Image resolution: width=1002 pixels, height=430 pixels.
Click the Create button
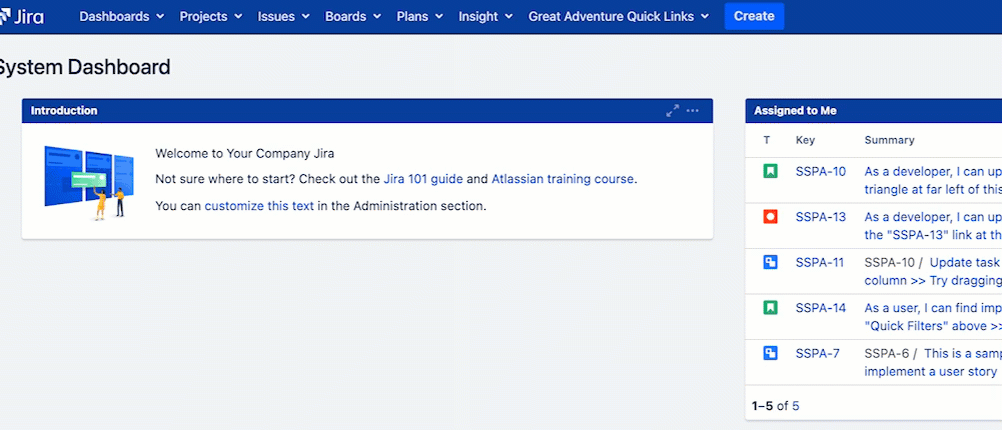[x=754, y=17]
